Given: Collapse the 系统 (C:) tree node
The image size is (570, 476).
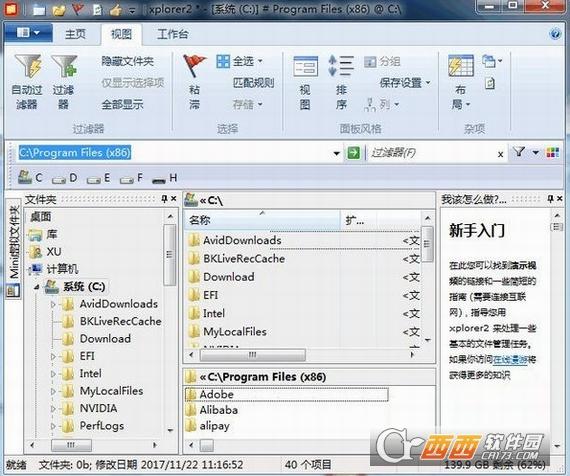Looking at the screenshot, I should [x=37, y=287].
